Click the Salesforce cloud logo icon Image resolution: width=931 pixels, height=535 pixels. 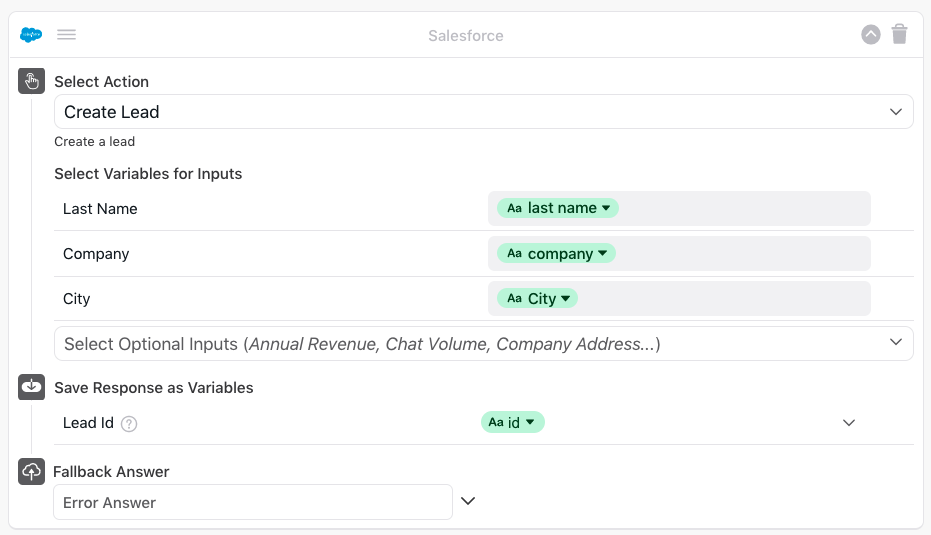(x=31, y=35)
